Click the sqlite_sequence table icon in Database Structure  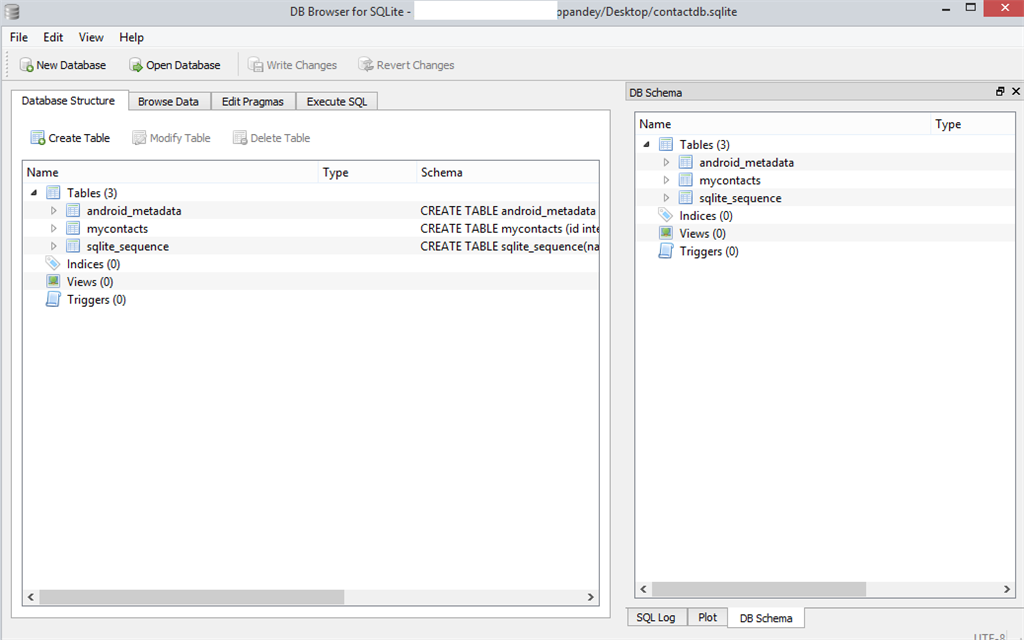(73, 246)
